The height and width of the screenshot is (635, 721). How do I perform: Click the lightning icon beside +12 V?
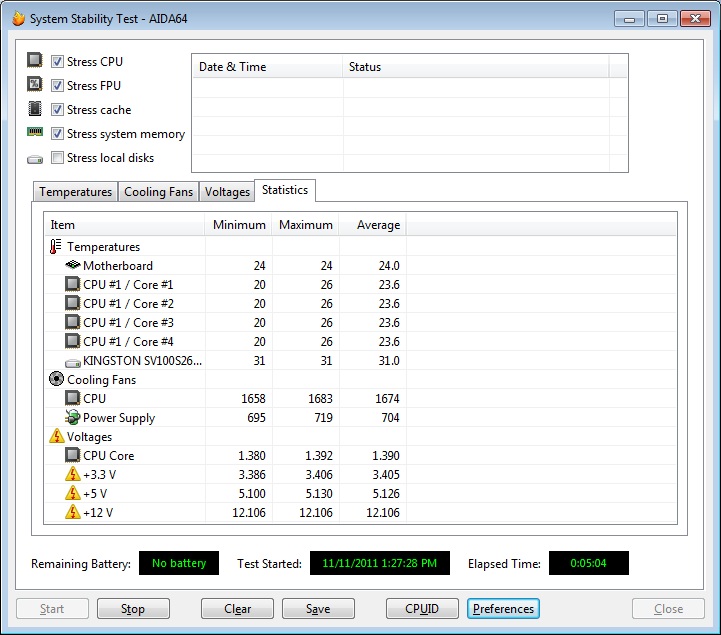click(x=73, y=512)
